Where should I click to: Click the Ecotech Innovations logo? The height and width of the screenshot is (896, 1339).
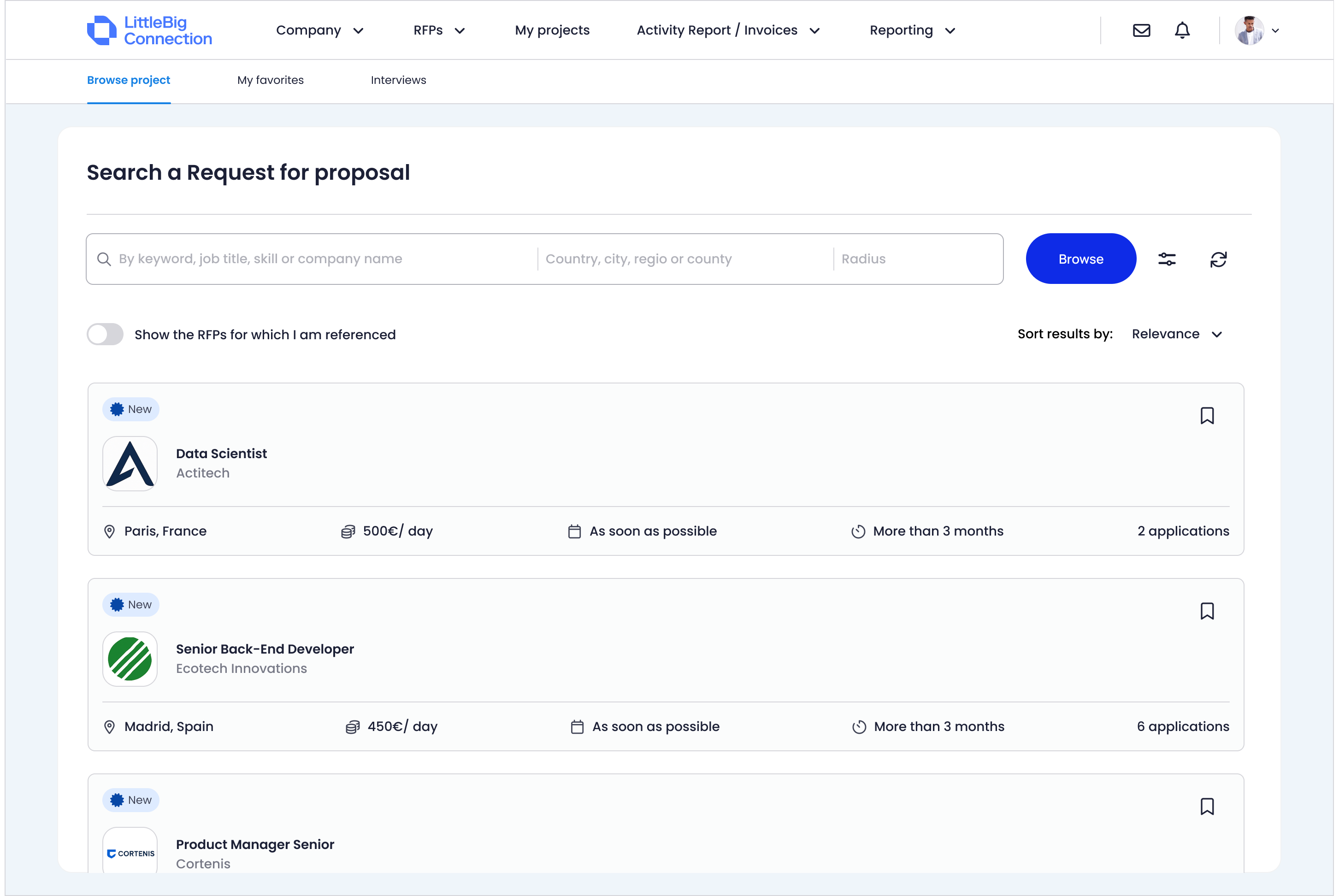pyautogui.click(x=130, y=659)
